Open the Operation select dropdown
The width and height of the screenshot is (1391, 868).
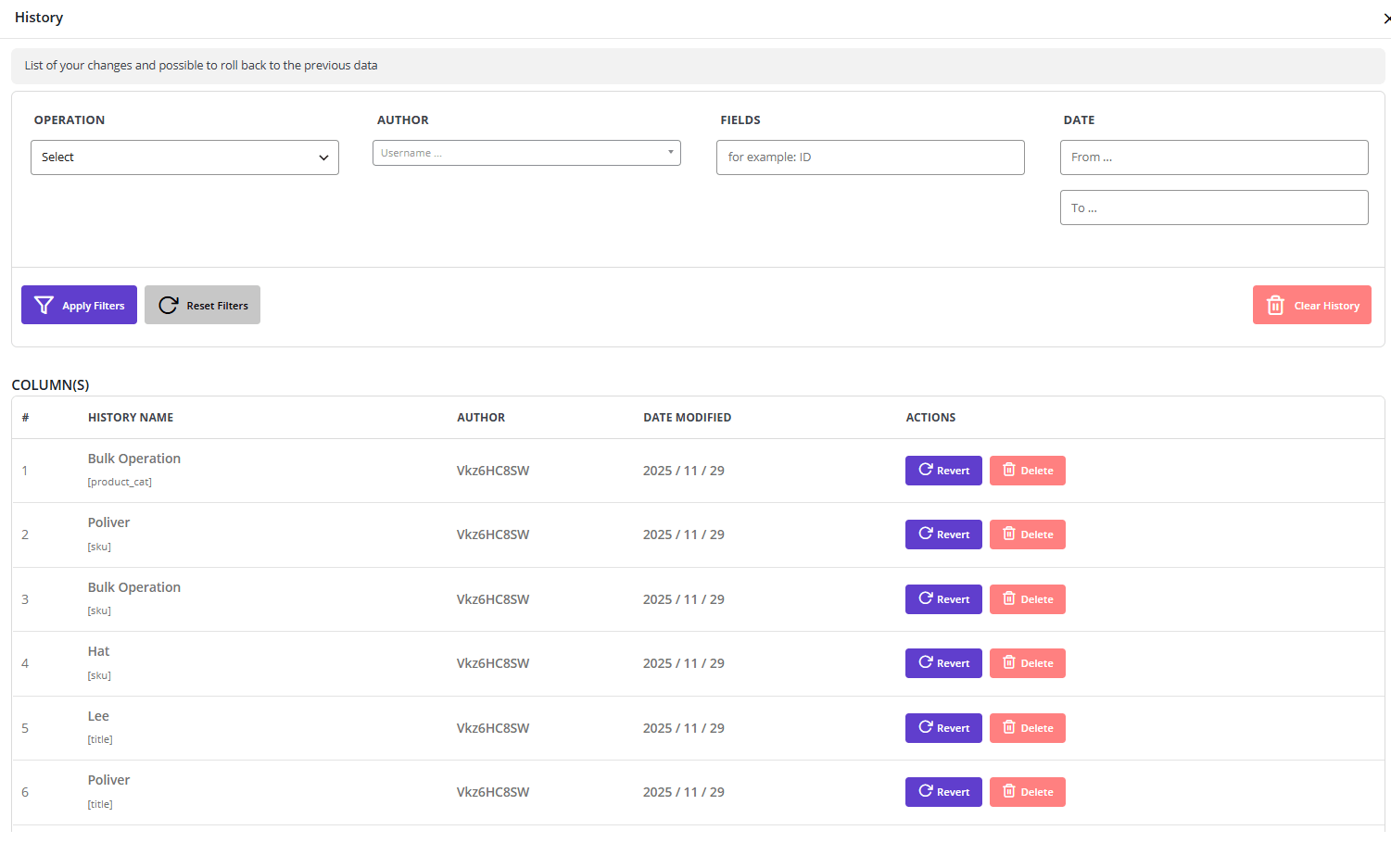click(x=184, y=157)
